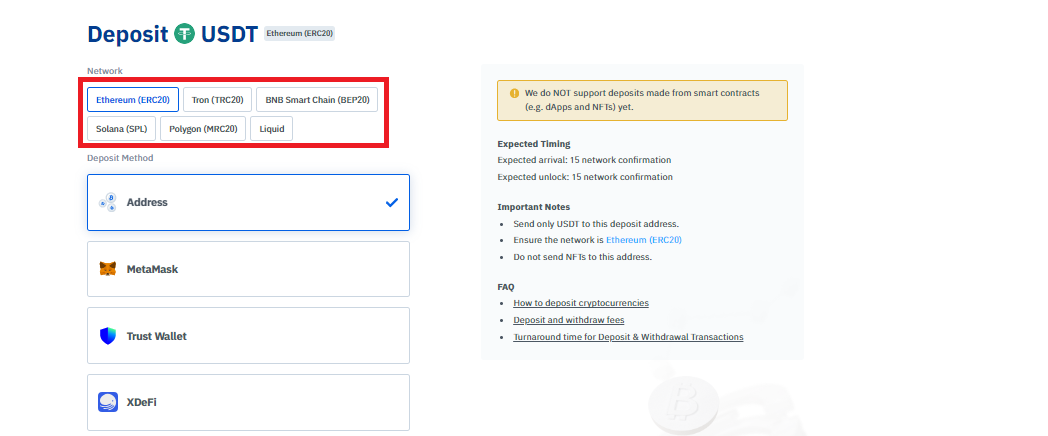Click the blue Ethereum (ERC20) text in notes

coord(644,239)
